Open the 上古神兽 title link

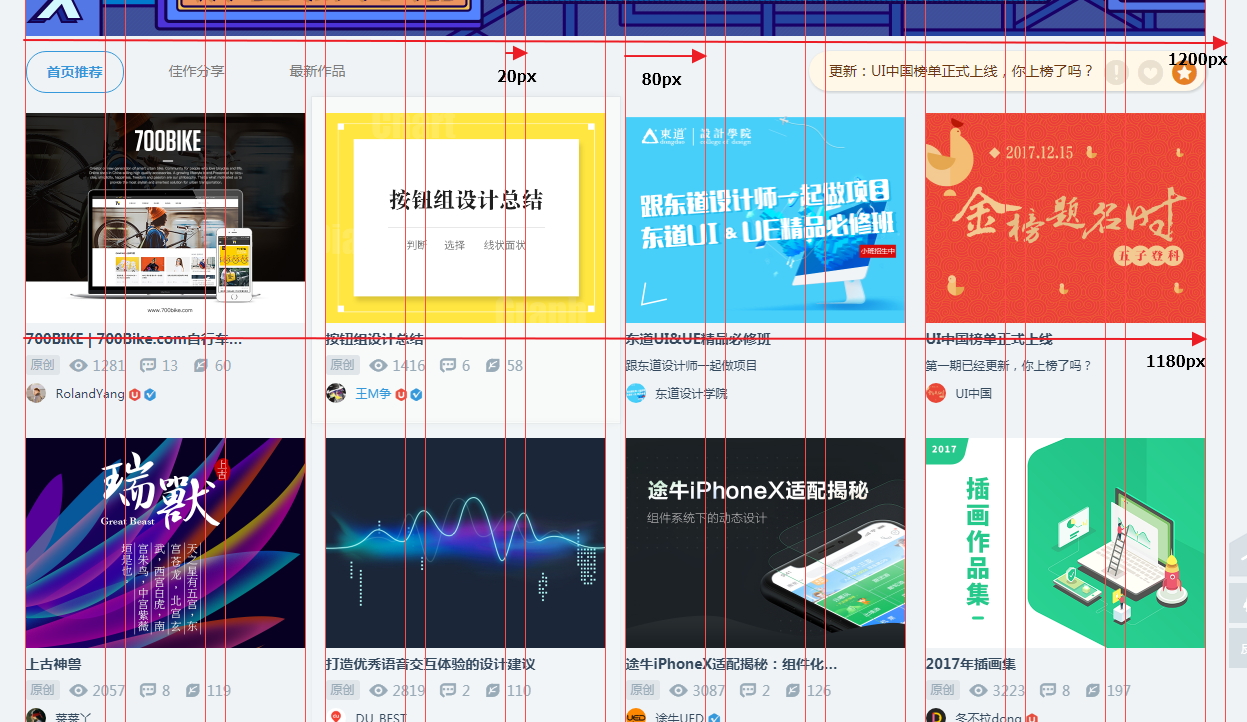[54, 664]
